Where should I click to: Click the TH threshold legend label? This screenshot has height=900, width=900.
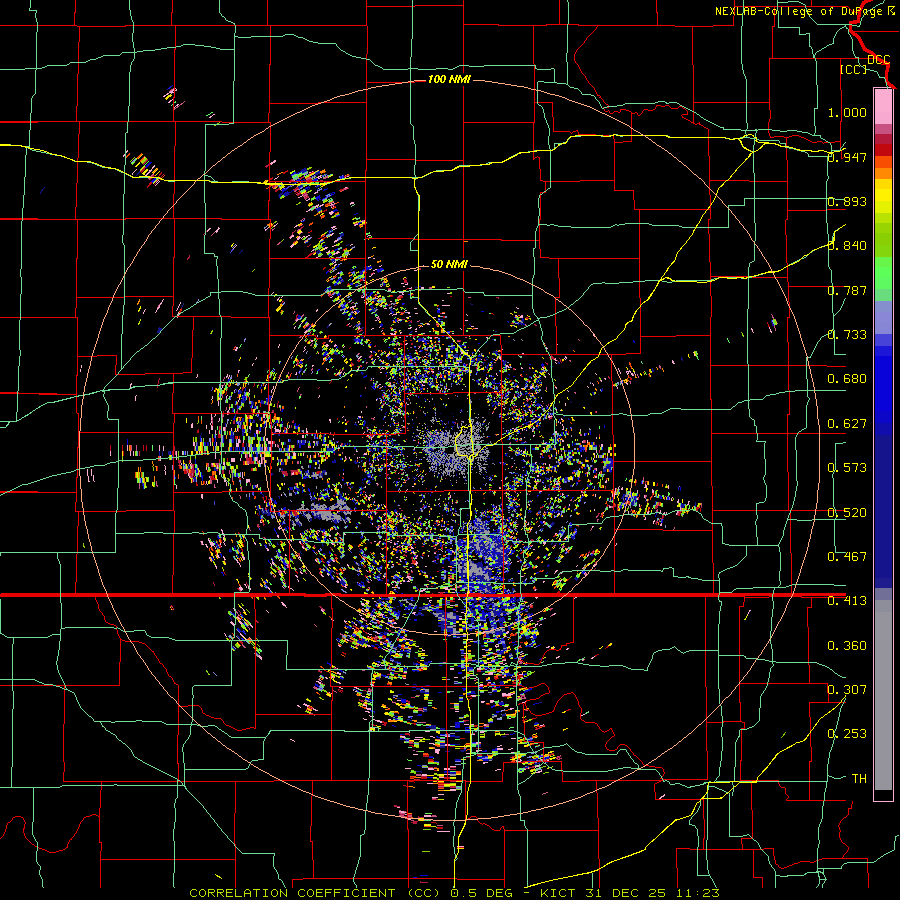point(859,779)
